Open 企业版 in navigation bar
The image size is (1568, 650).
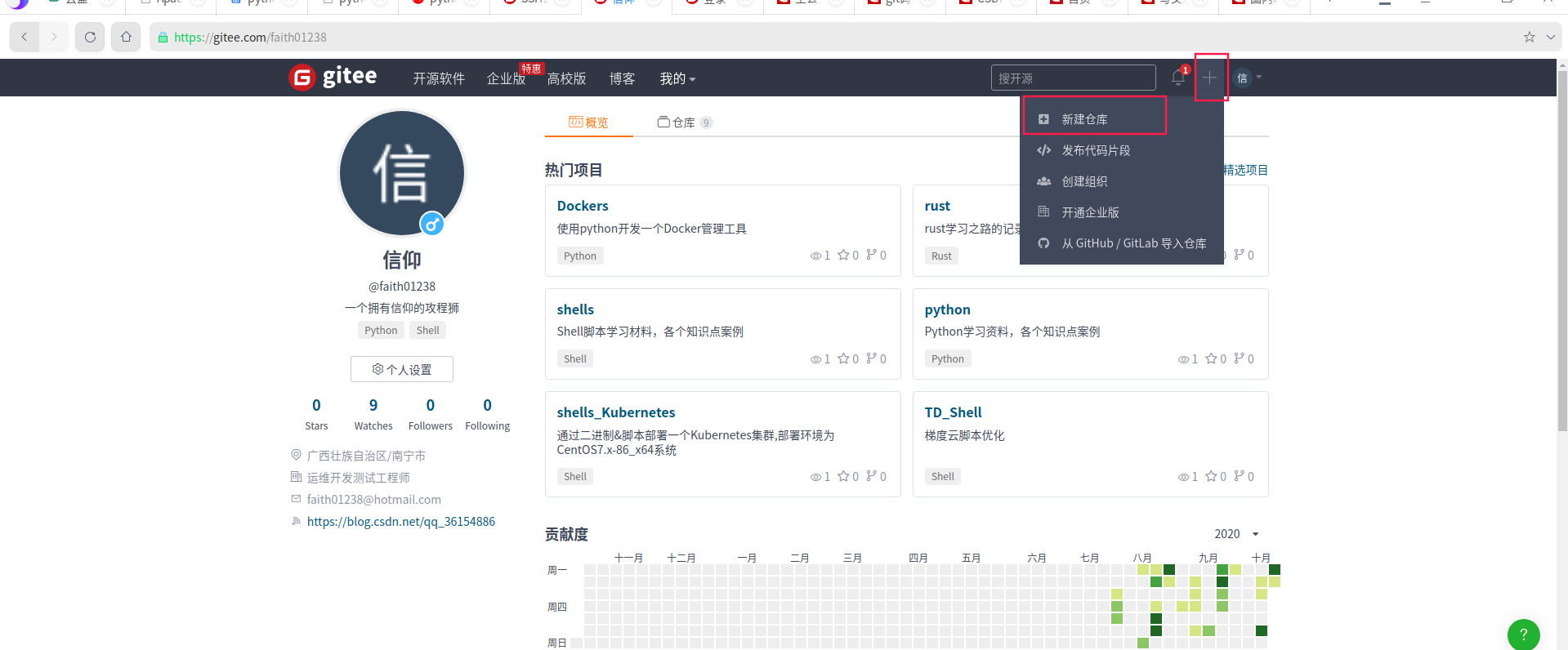506,78
